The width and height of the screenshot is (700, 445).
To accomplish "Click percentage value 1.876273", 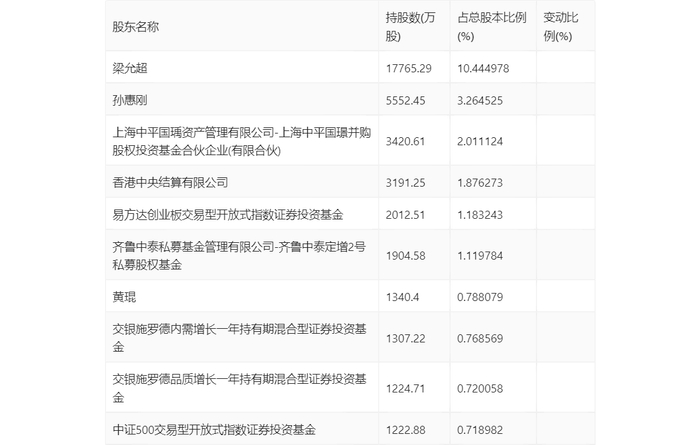I will coord(480,183).
